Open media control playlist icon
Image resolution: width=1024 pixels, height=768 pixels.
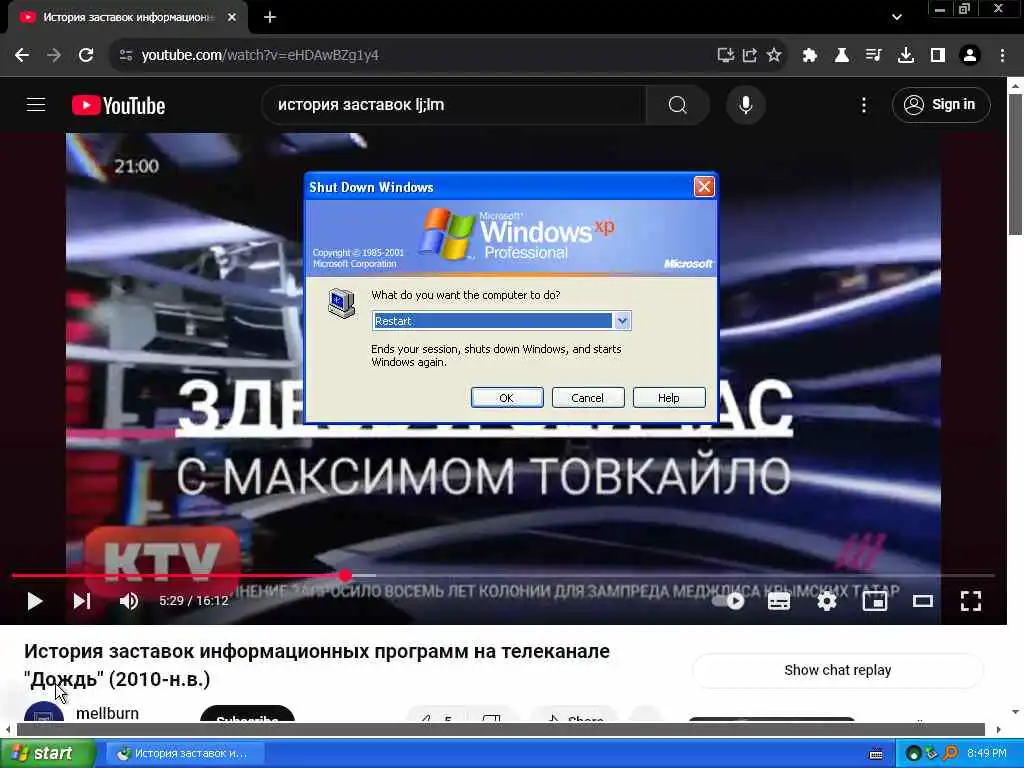tap(873, 55)
